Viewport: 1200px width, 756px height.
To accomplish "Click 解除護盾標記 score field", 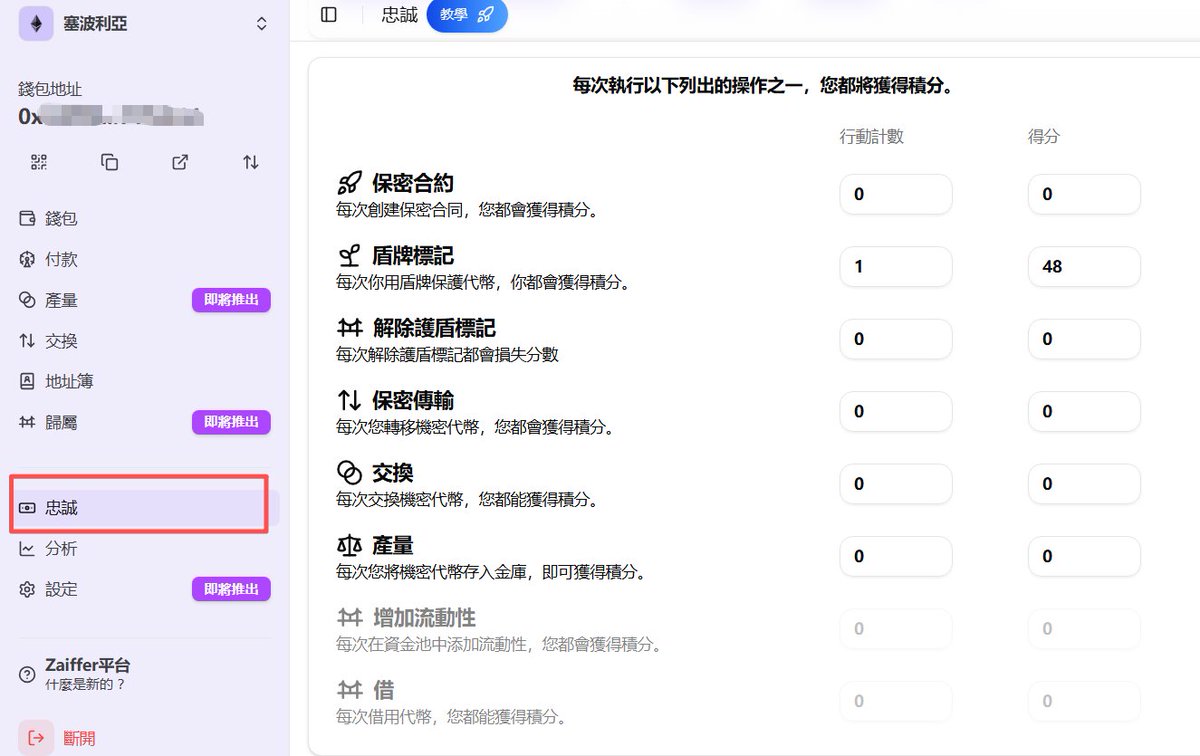I will pos(1084,339).
